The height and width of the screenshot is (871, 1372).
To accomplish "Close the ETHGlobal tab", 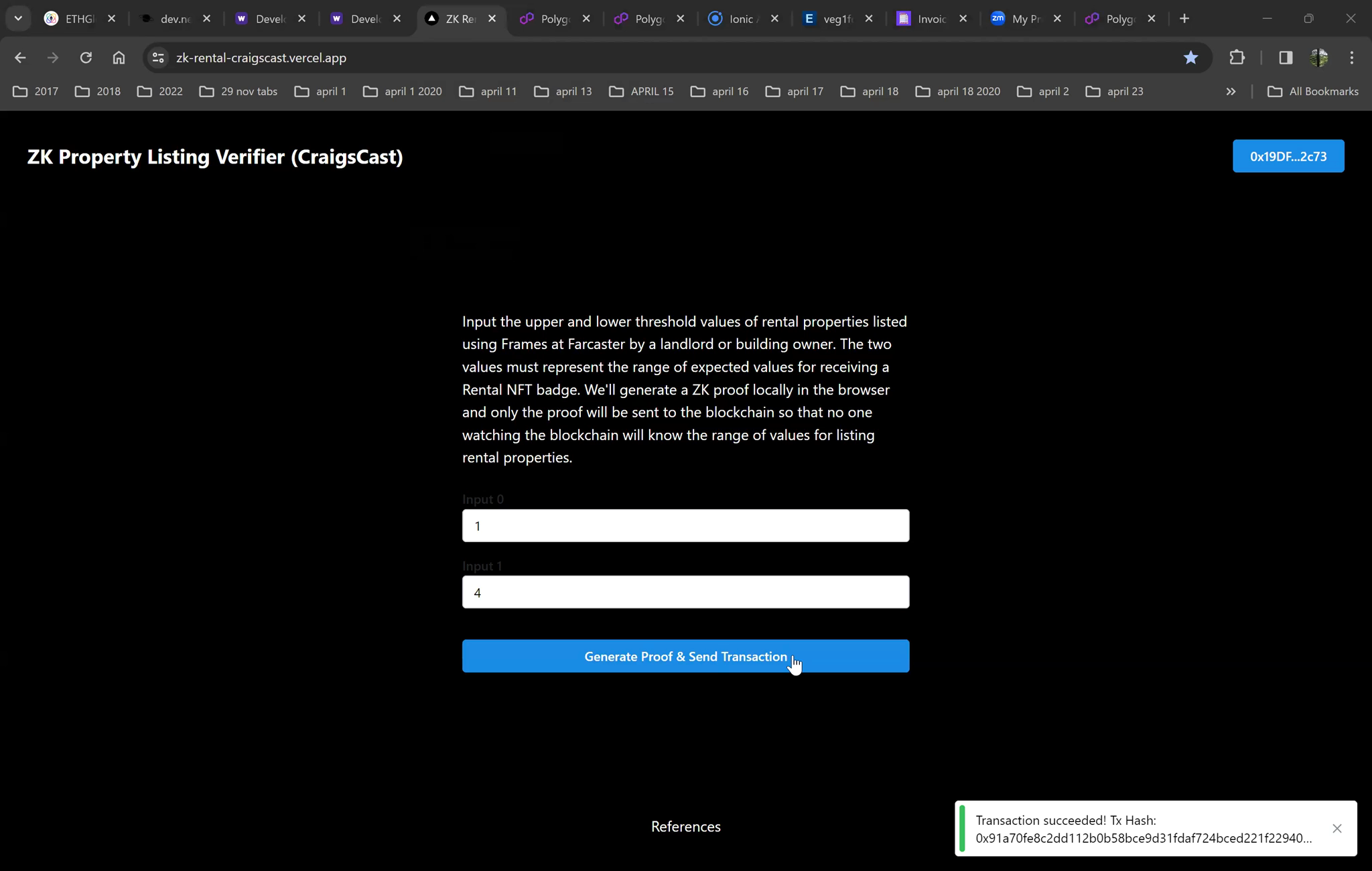I will [x=112, y=19].
